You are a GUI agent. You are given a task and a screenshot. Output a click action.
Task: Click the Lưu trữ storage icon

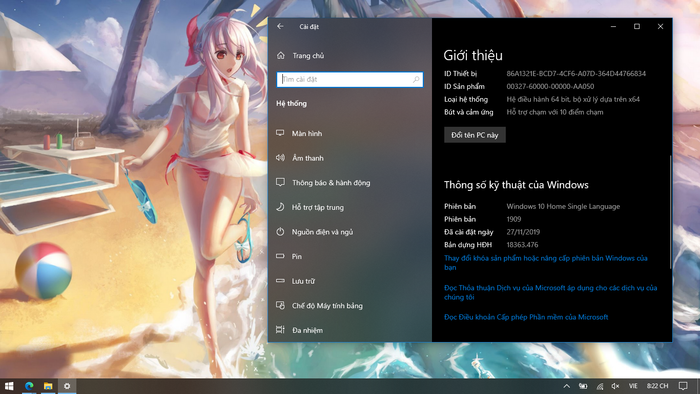[x=280, y=281]
